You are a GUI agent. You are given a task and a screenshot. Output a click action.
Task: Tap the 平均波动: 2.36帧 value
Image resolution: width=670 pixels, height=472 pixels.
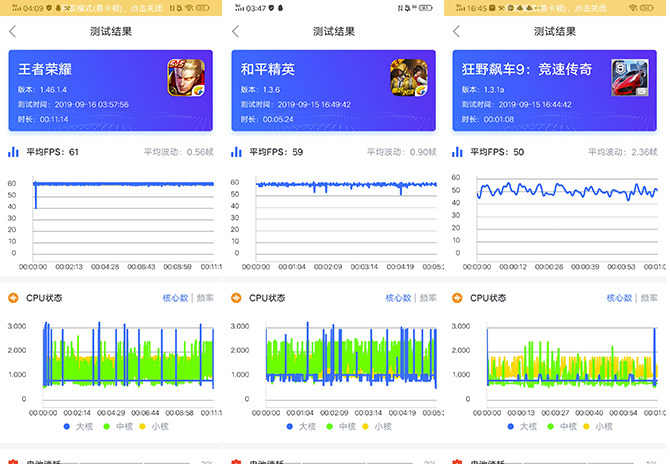pos(623,152)
